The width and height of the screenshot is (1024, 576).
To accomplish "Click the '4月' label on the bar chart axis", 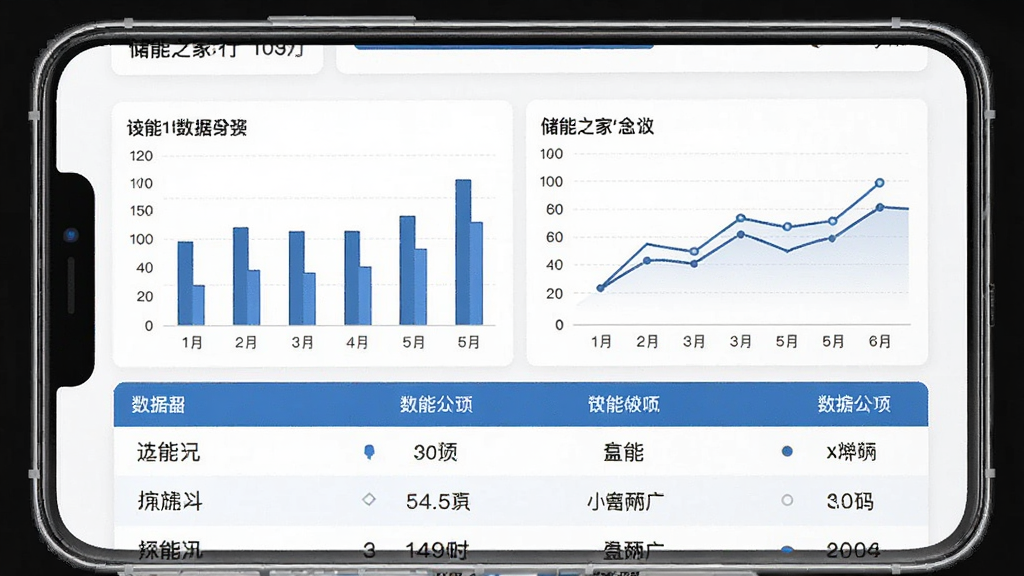I will [357, 342].
